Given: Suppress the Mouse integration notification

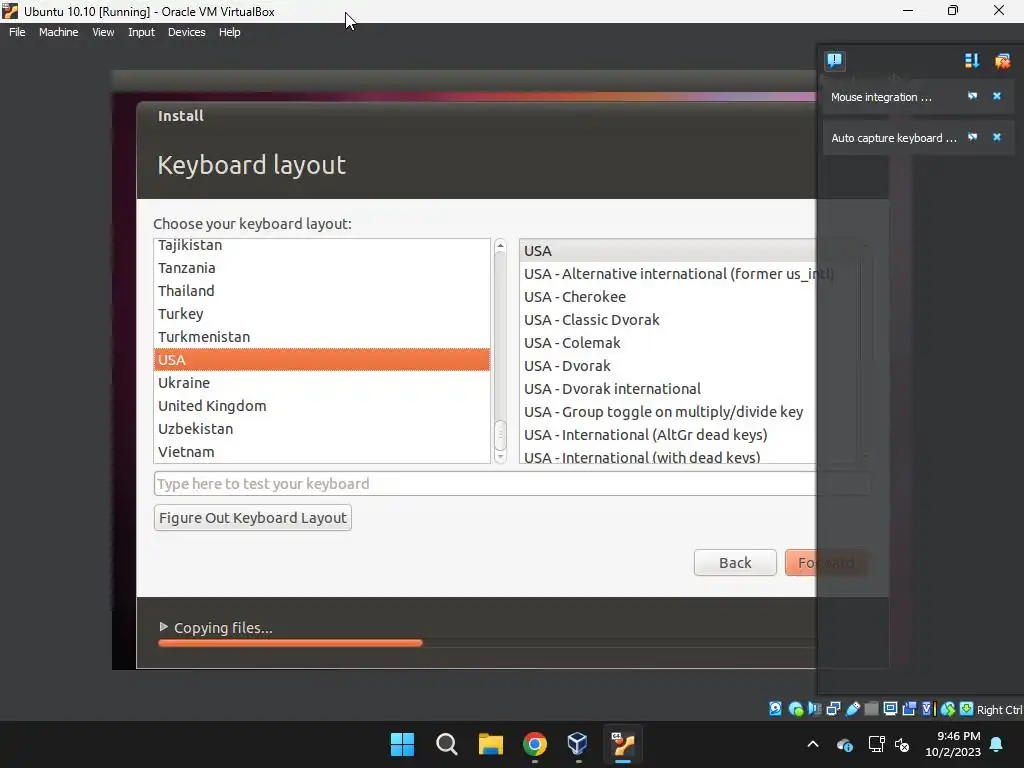Looking at the screenshot, I should click(972, 96).
